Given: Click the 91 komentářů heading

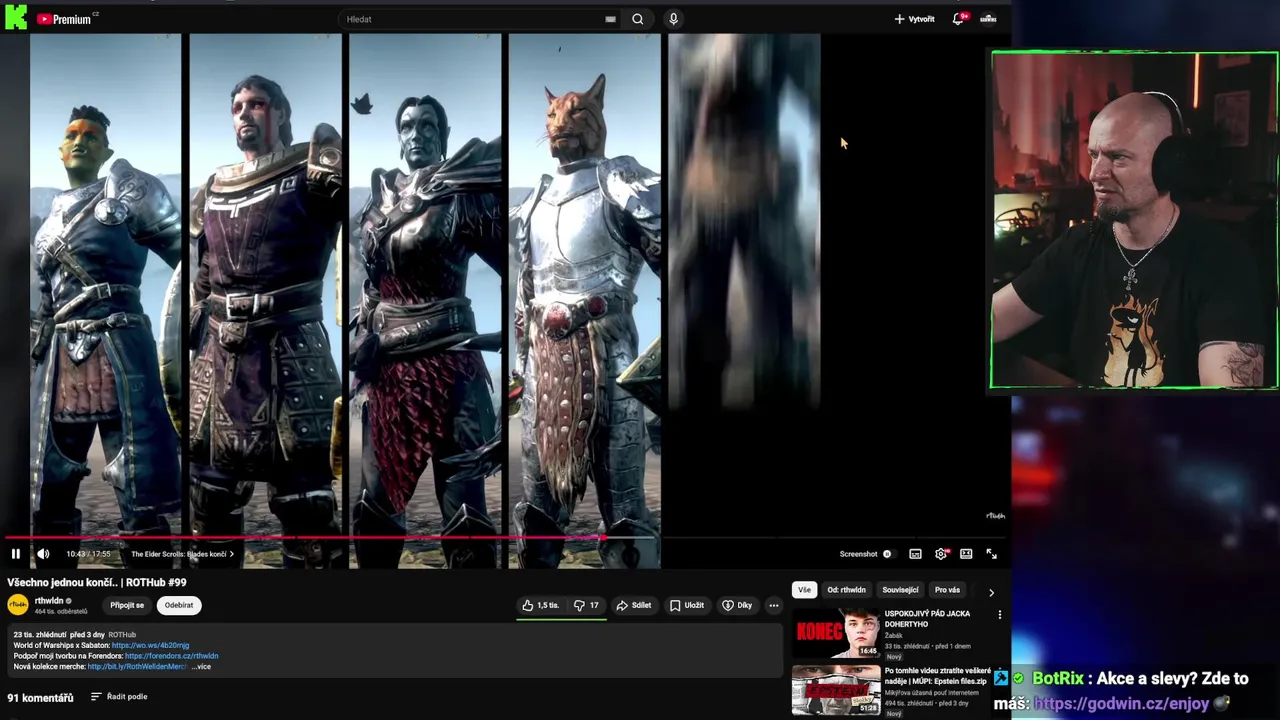Looking at the screenshot, I should click(x=40, y=698).
